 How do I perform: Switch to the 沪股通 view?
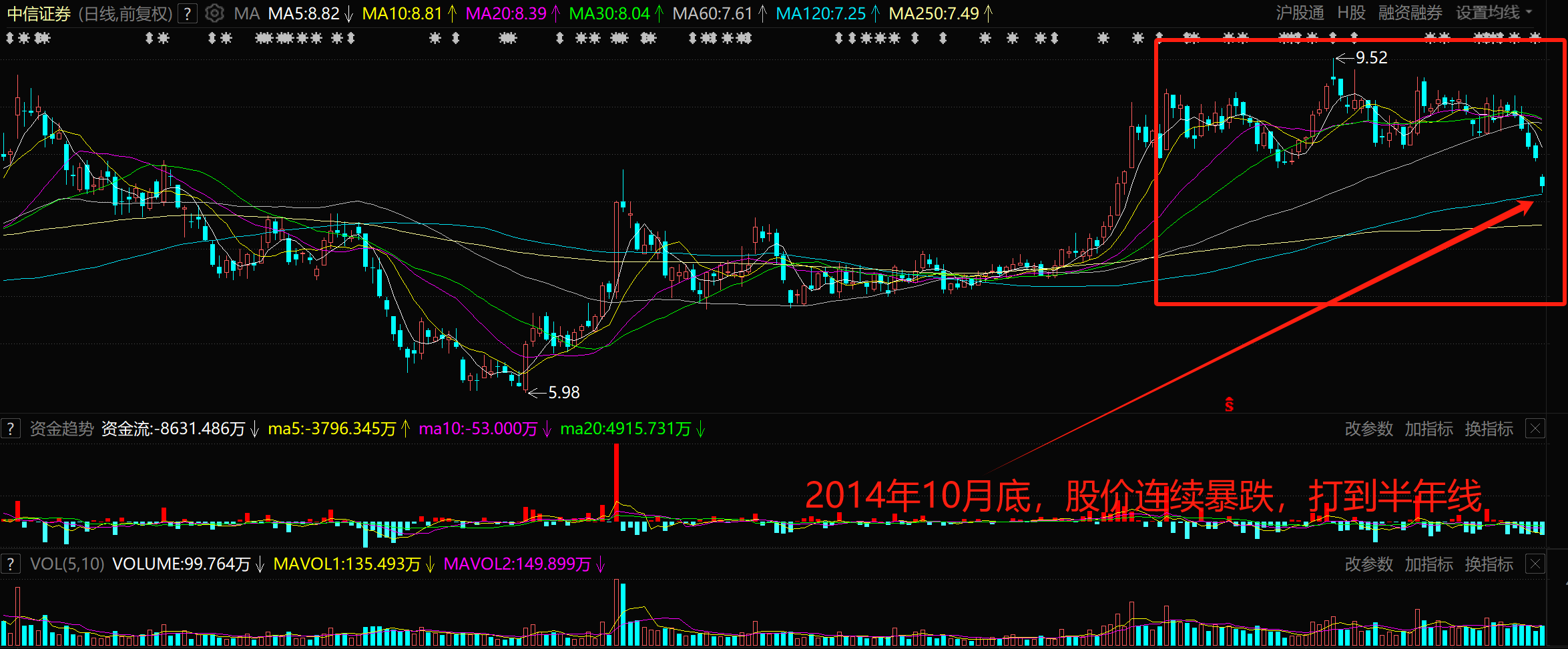(x=1299, y=13)
